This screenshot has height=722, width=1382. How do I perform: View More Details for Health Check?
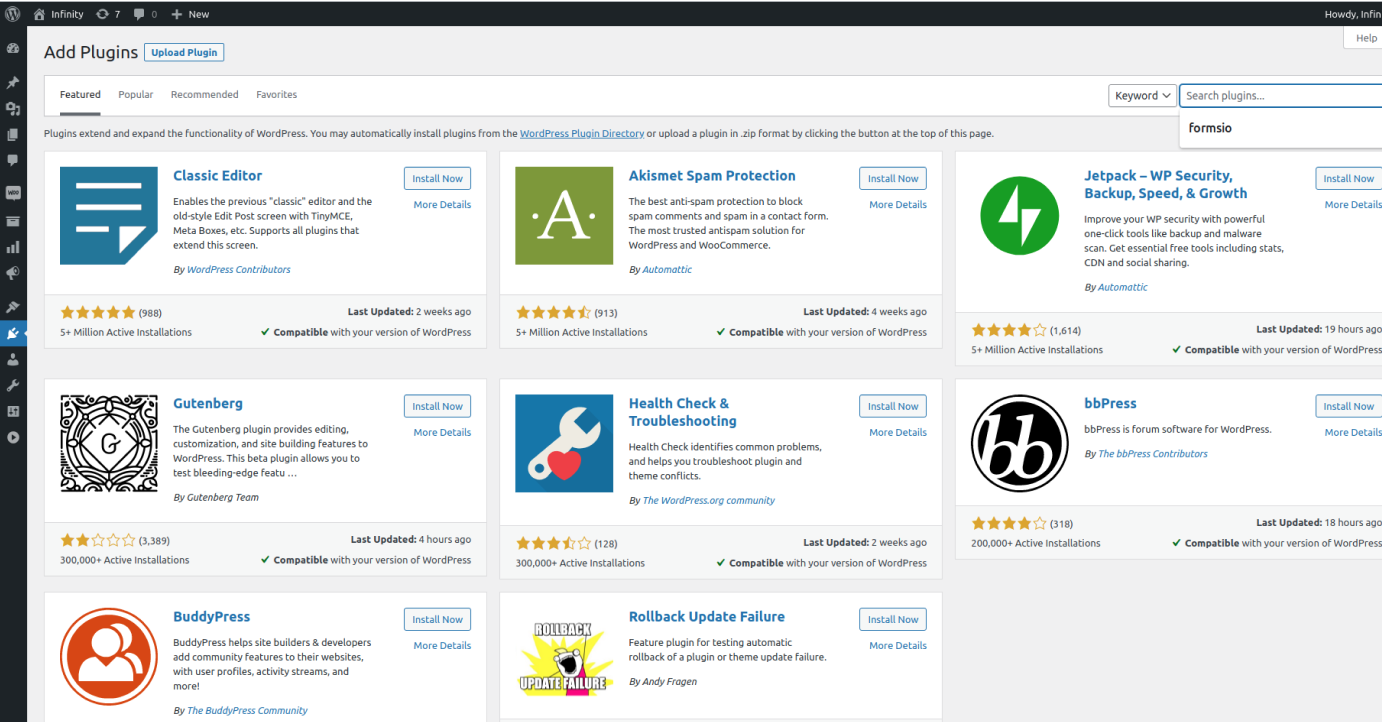(x=898, y=433)
